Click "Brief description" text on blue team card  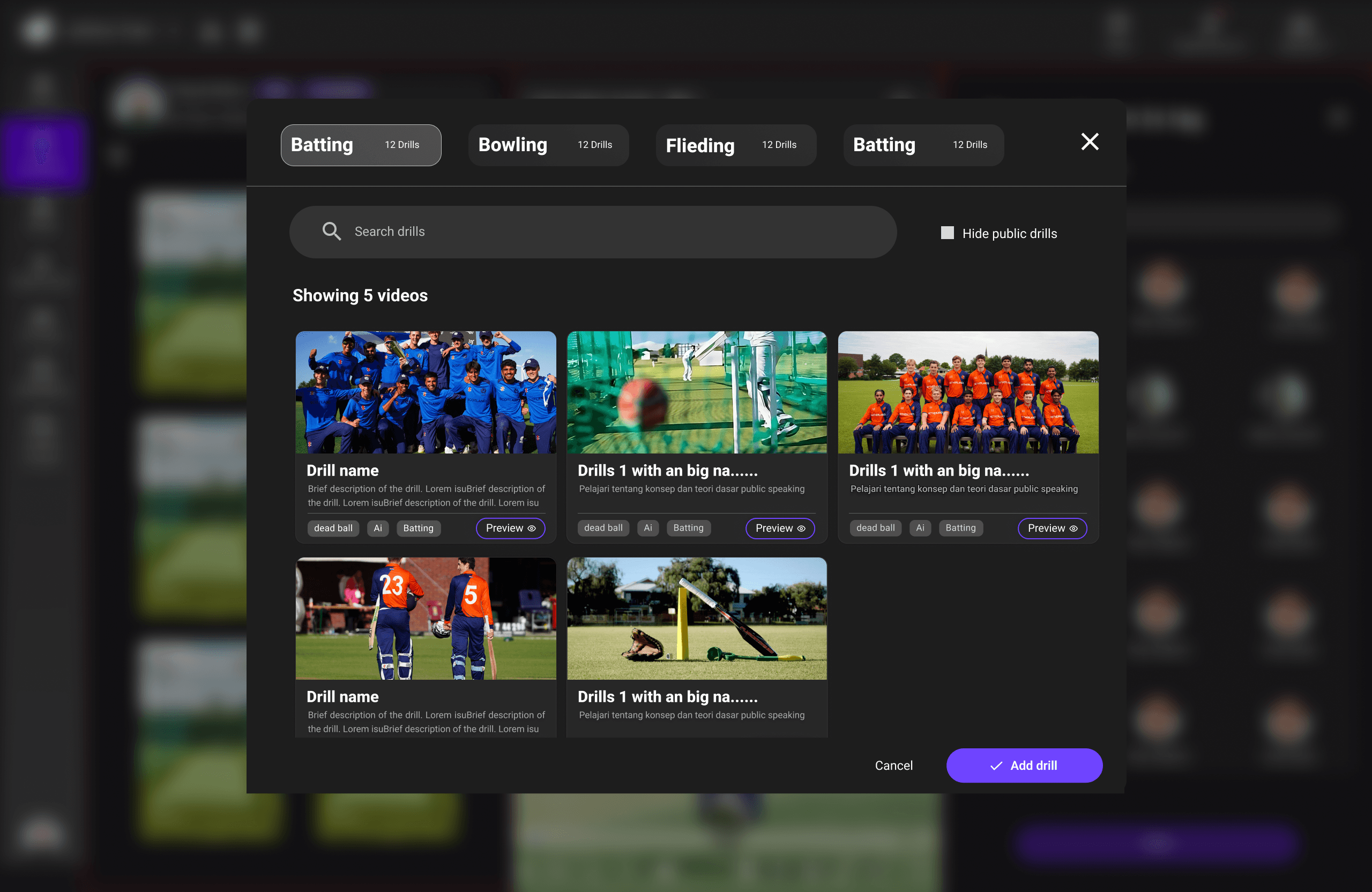[426, 495]
